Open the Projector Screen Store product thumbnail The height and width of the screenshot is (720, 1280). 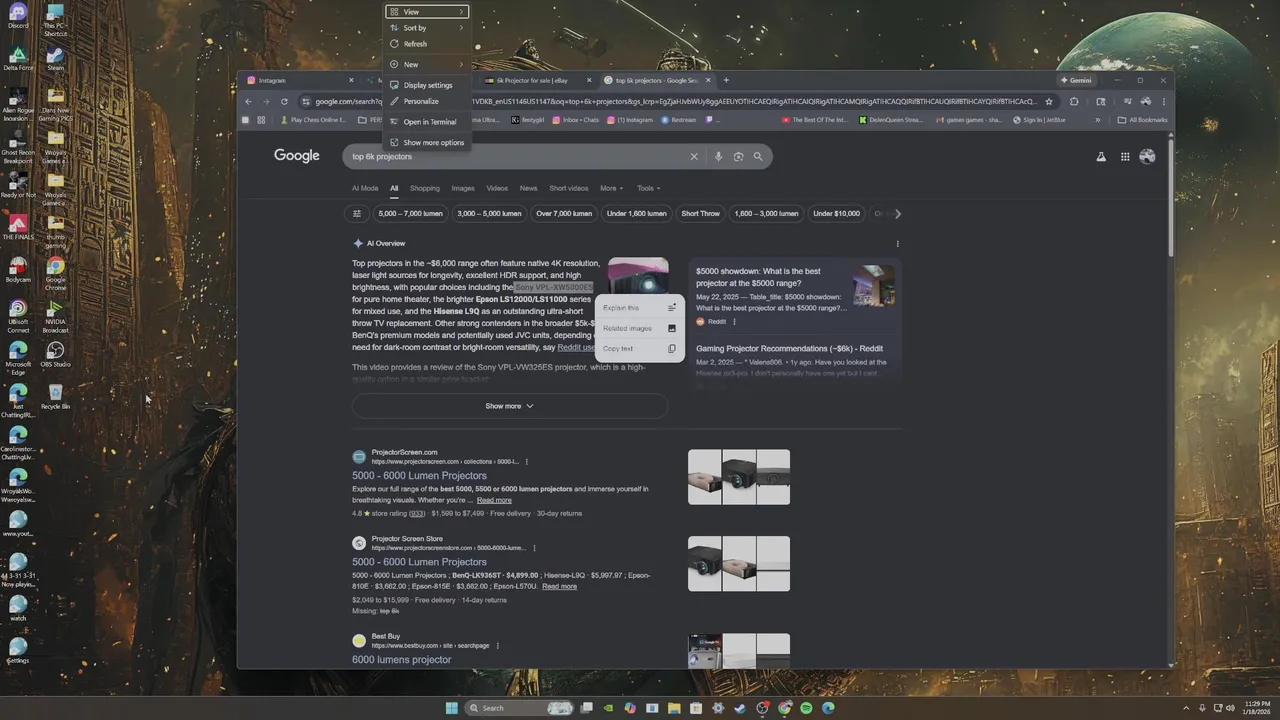[739, 563]
